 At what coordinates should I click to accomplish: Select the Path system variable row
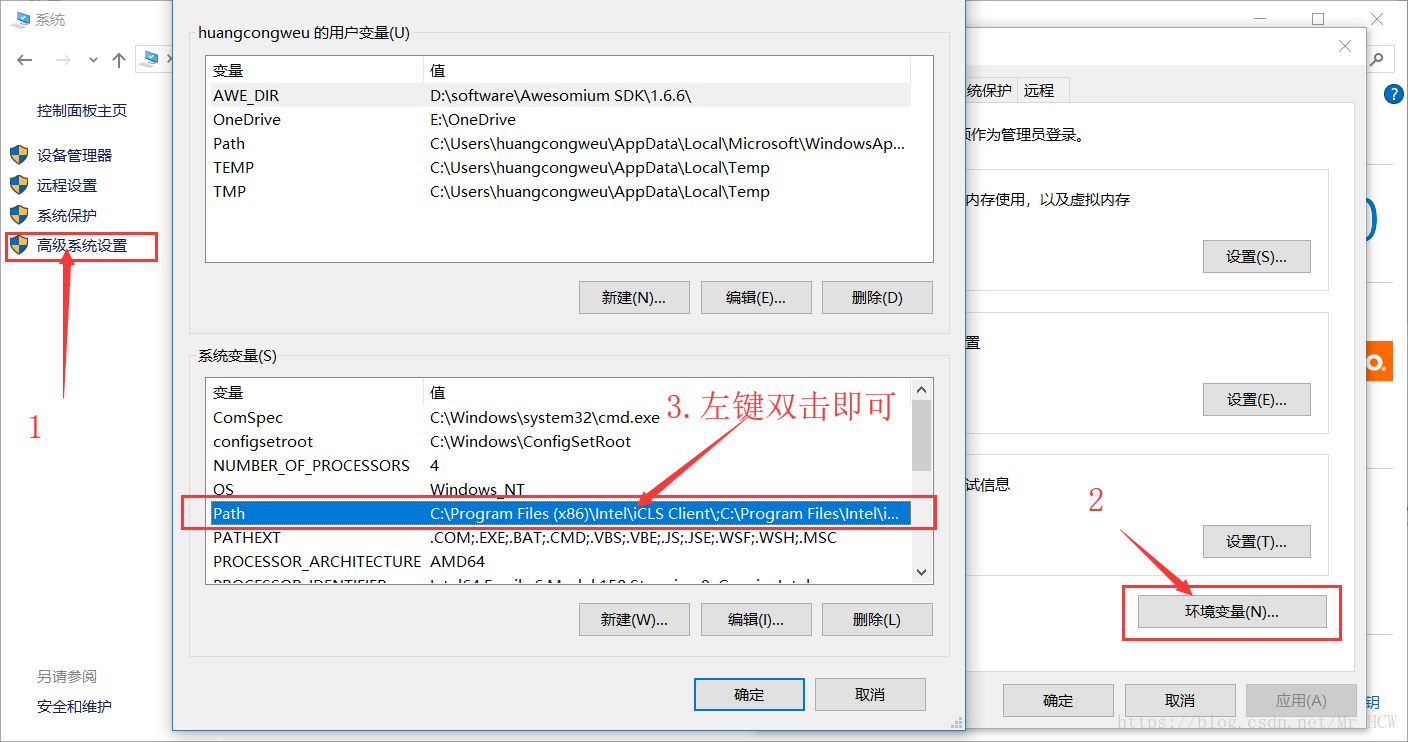point(560,513)
